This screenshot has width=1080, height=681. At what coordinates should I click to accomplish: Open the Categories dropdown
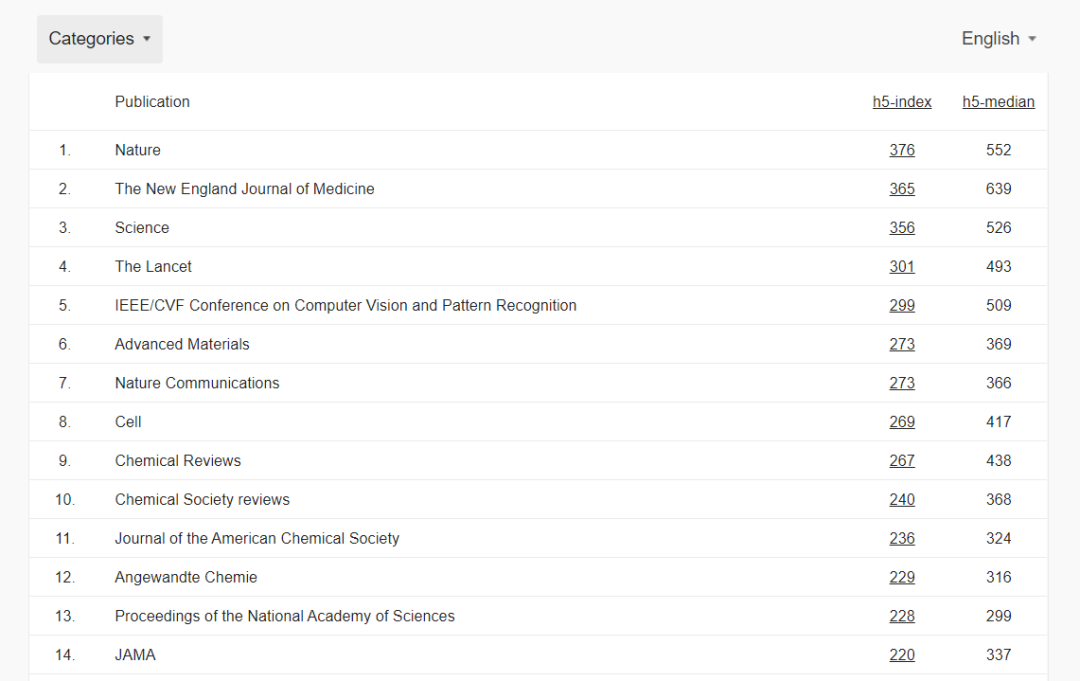point(100,39)
